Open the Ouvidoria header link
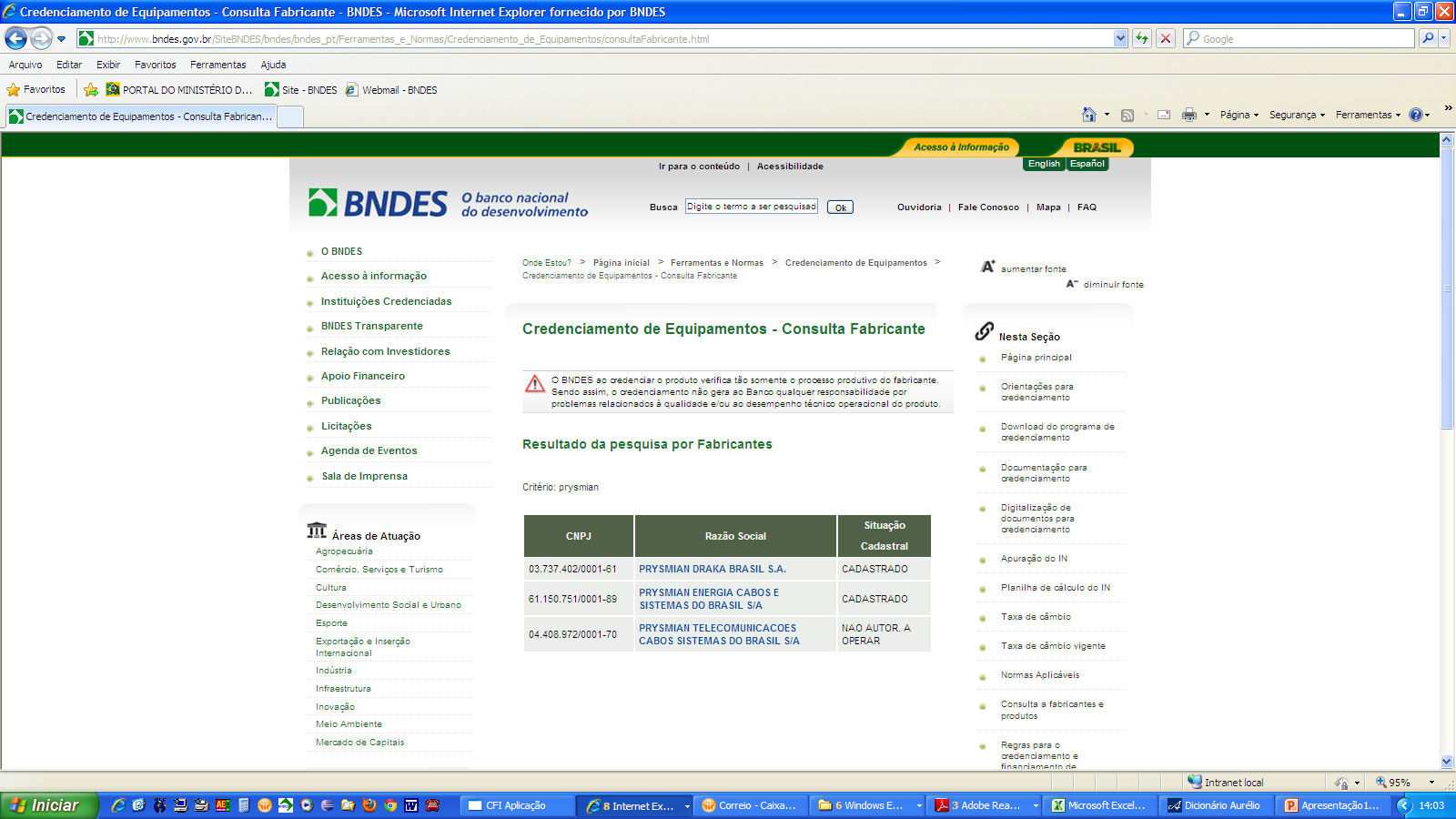 pos(919,207)
